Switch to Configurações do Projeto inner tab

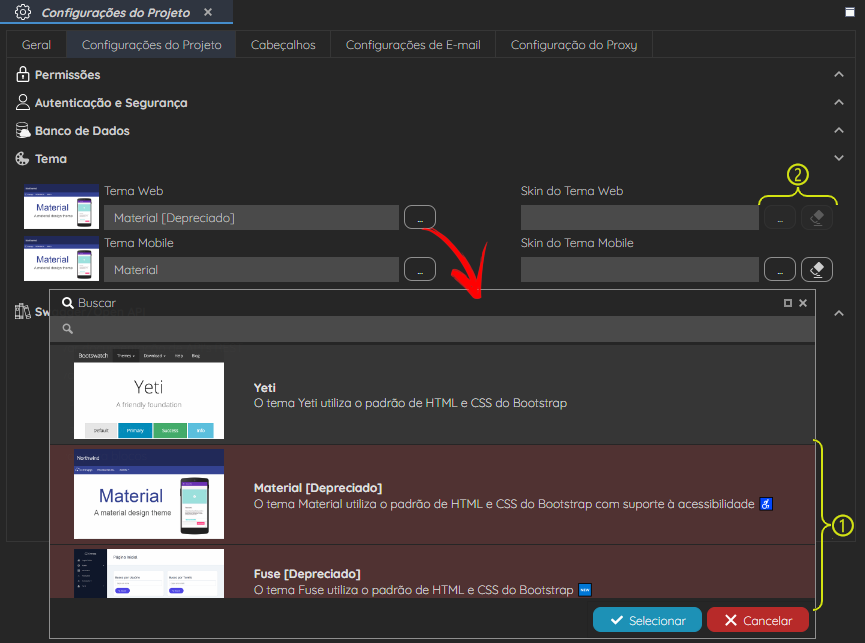(152, 45)
